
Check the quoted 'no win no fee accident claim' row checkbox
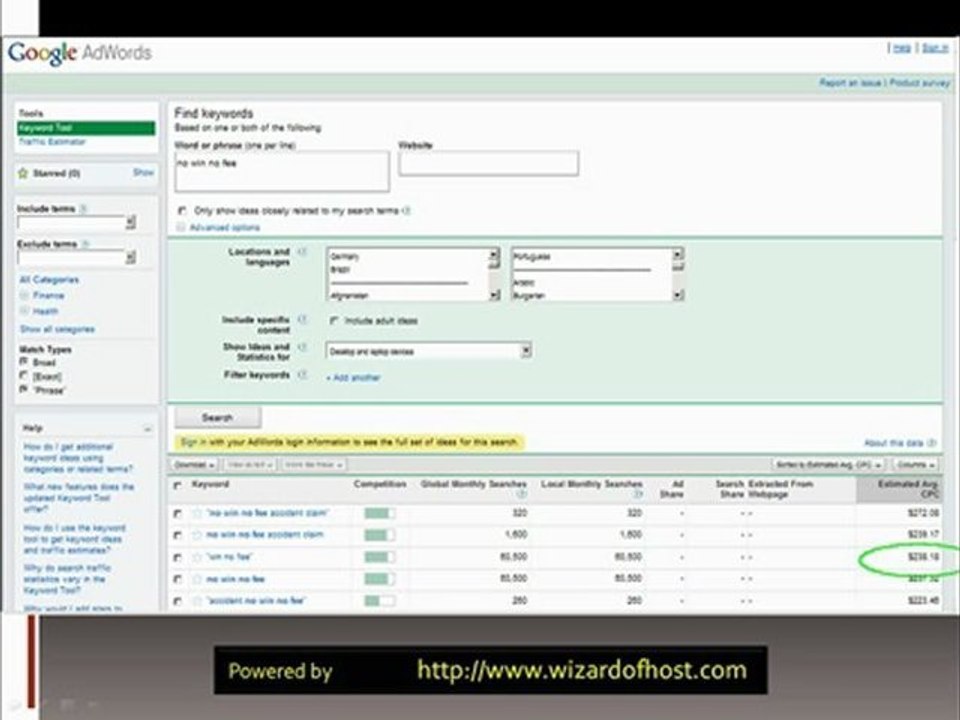[x=178, y=514]
